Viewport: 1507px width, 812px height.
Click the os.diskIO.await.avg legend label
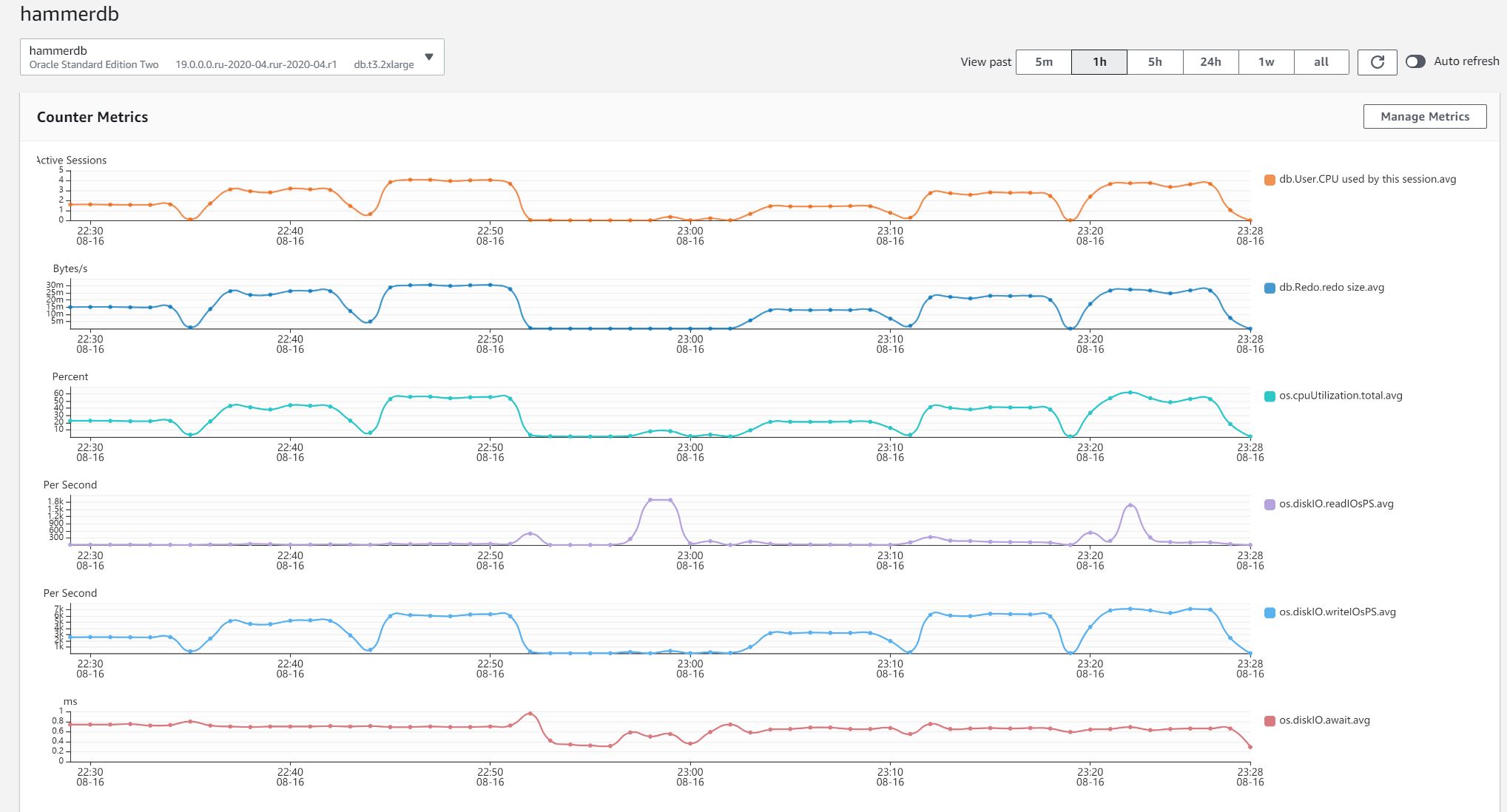pyautogui.click(x=1324, y=720)
